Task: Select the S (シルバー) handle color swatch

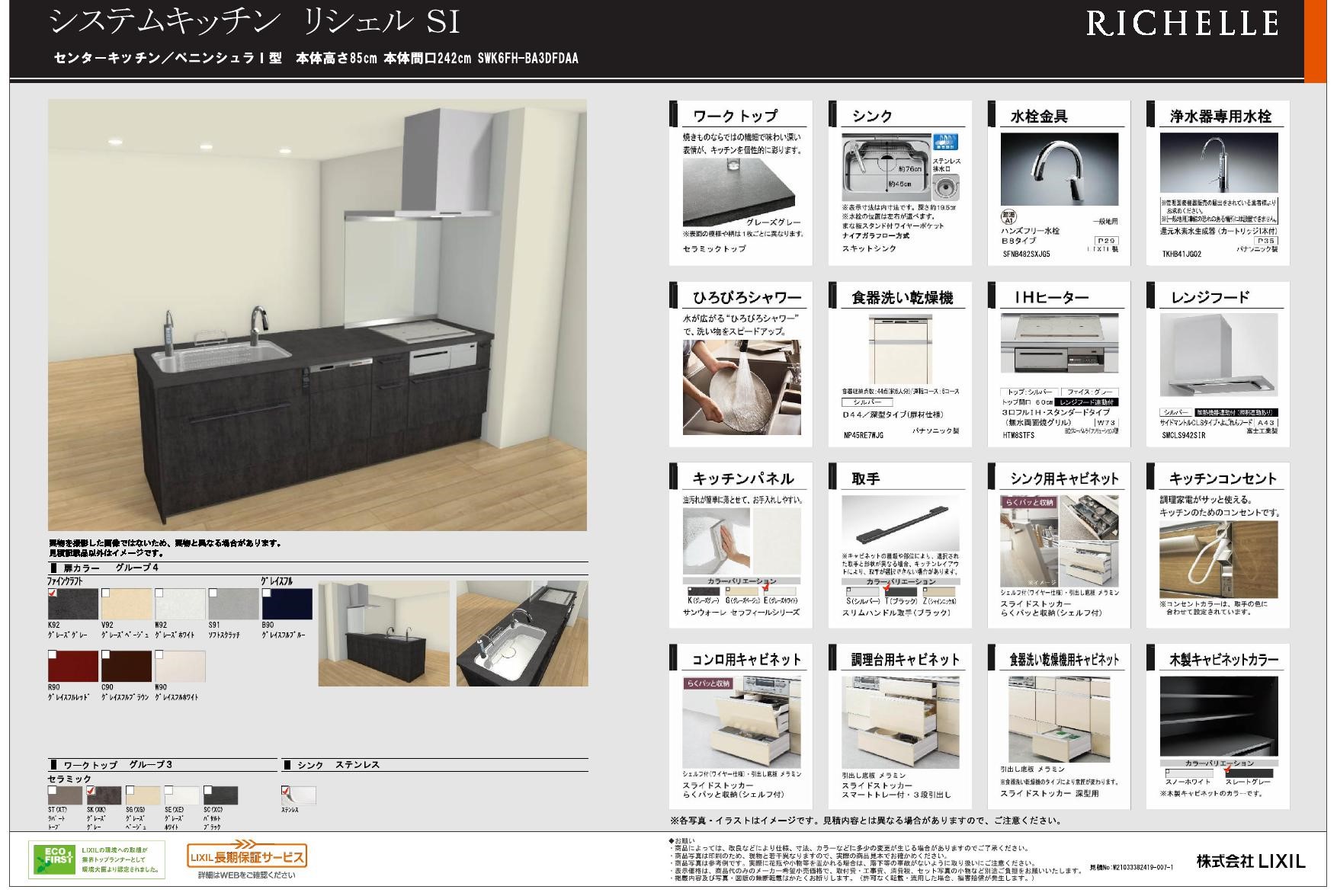Action: (861, 591)
